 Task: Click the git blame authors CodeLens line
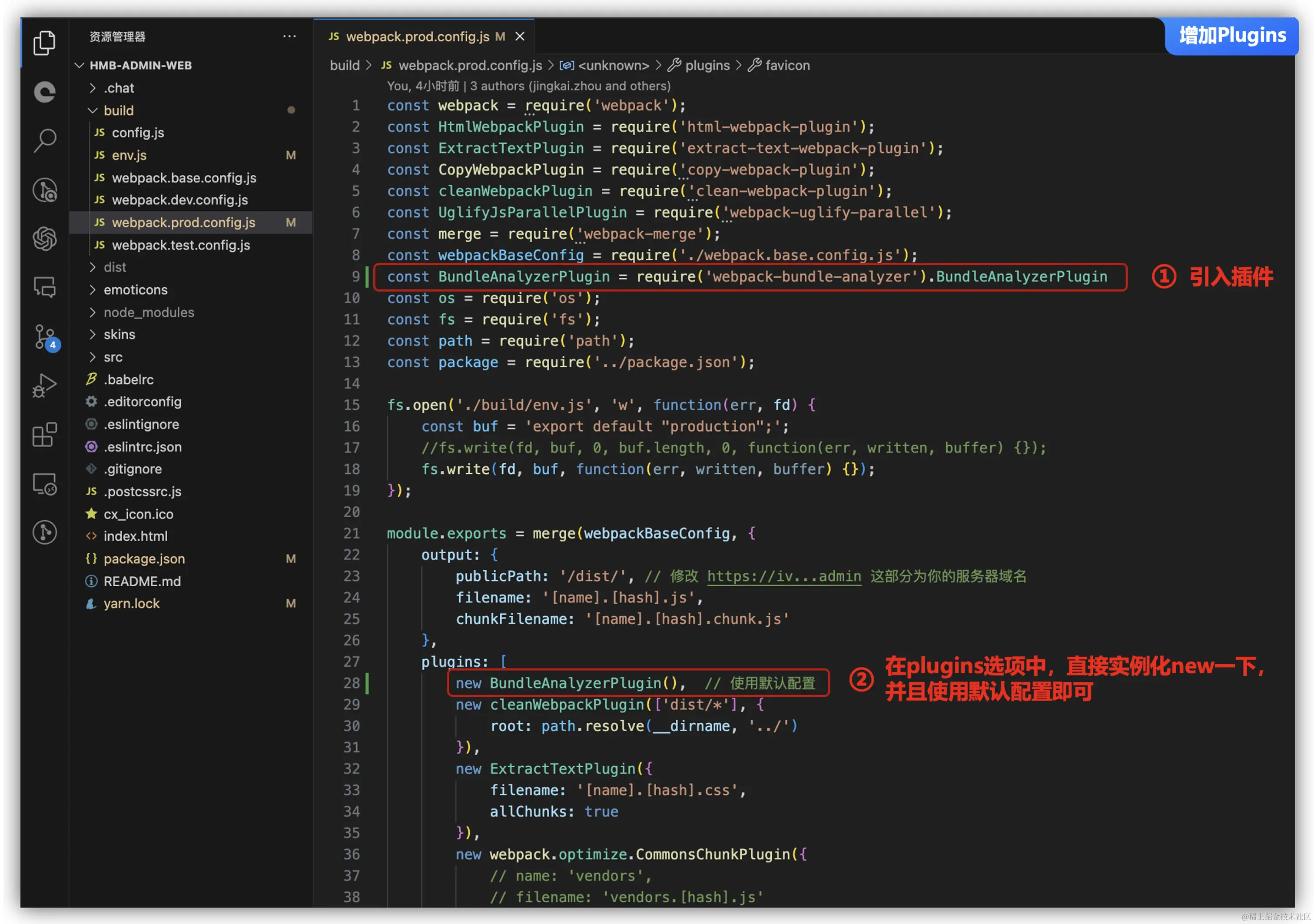click(528, 86)
